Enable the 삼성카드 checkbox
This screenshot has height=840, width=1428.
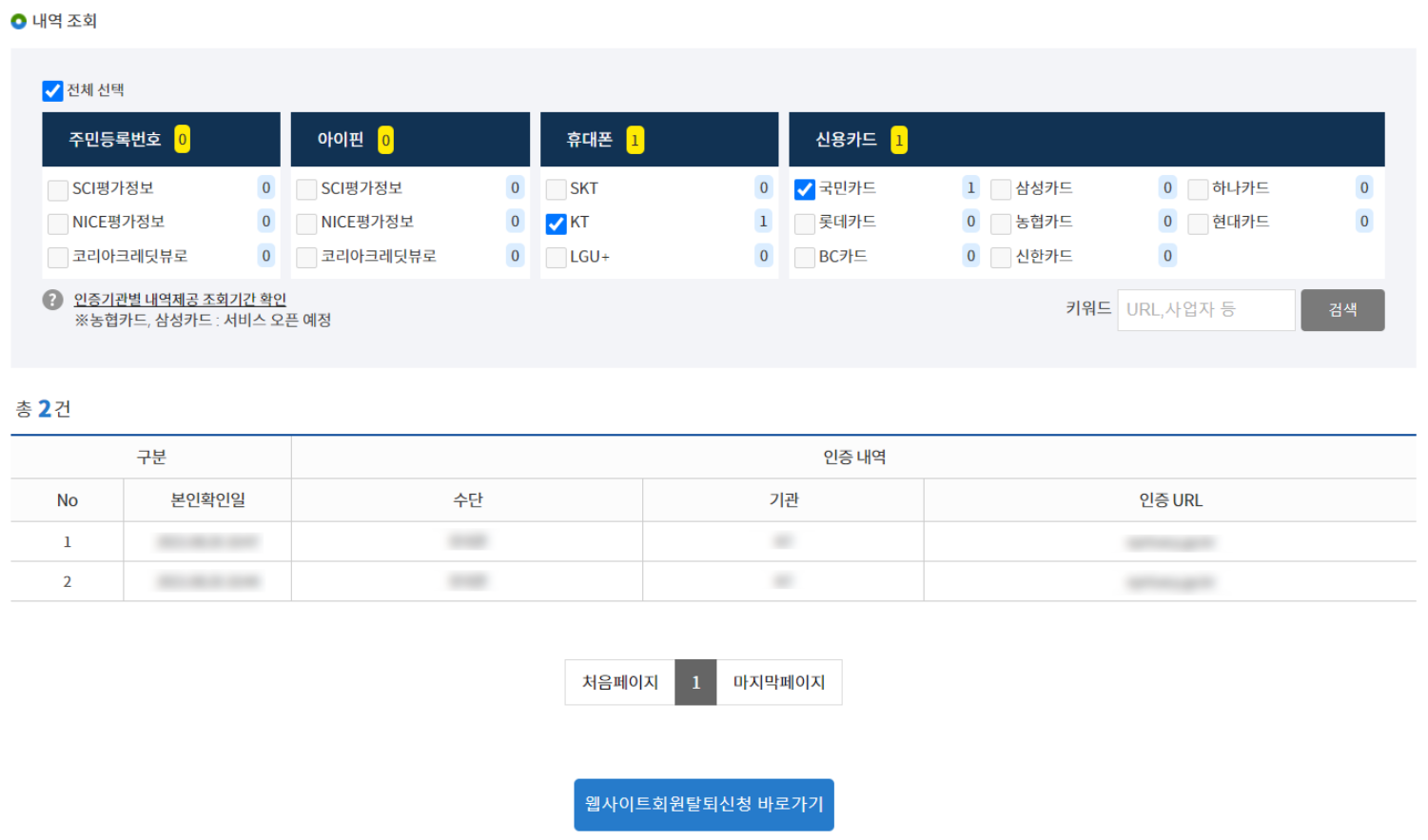pyautogui.click(x=1000, y=188)
